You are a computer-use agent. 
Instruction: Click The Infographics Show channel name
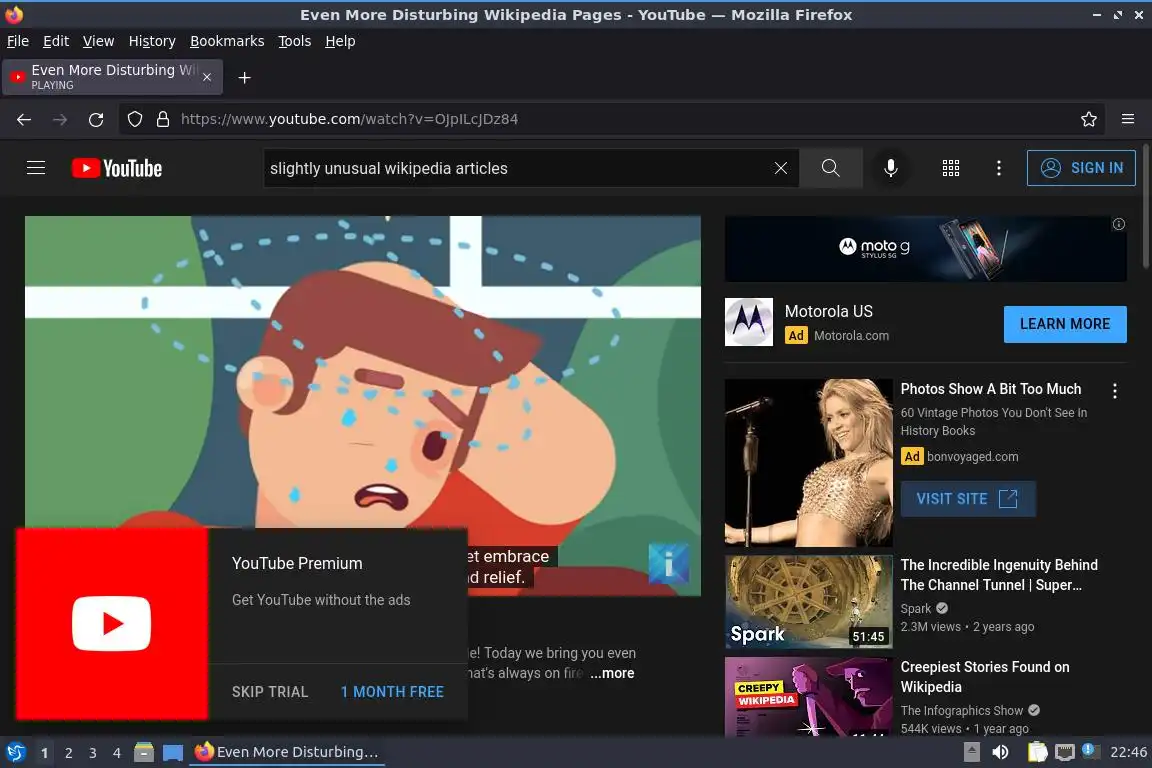pos(962,711)
